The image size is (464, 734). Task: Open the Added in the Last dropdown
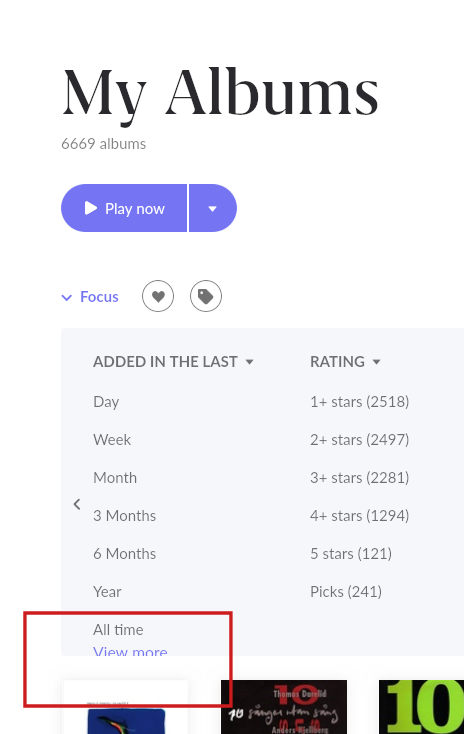pyautogui.click(x=173, y=361)
